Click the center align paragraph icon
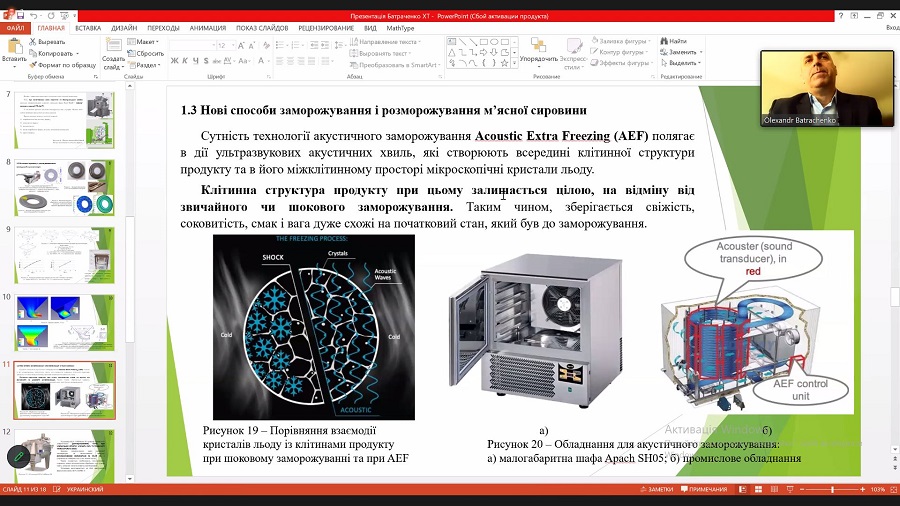The width and height of the screenshot is (900, 506). point(291,60)
